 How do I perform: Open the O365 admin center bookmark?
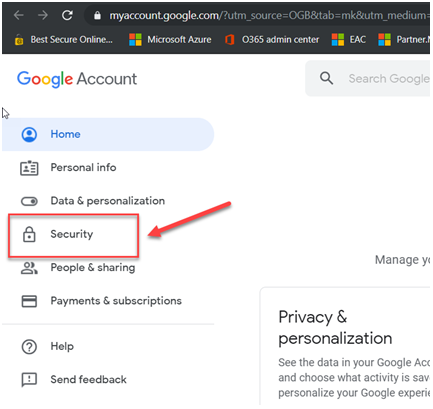point(272,40)
